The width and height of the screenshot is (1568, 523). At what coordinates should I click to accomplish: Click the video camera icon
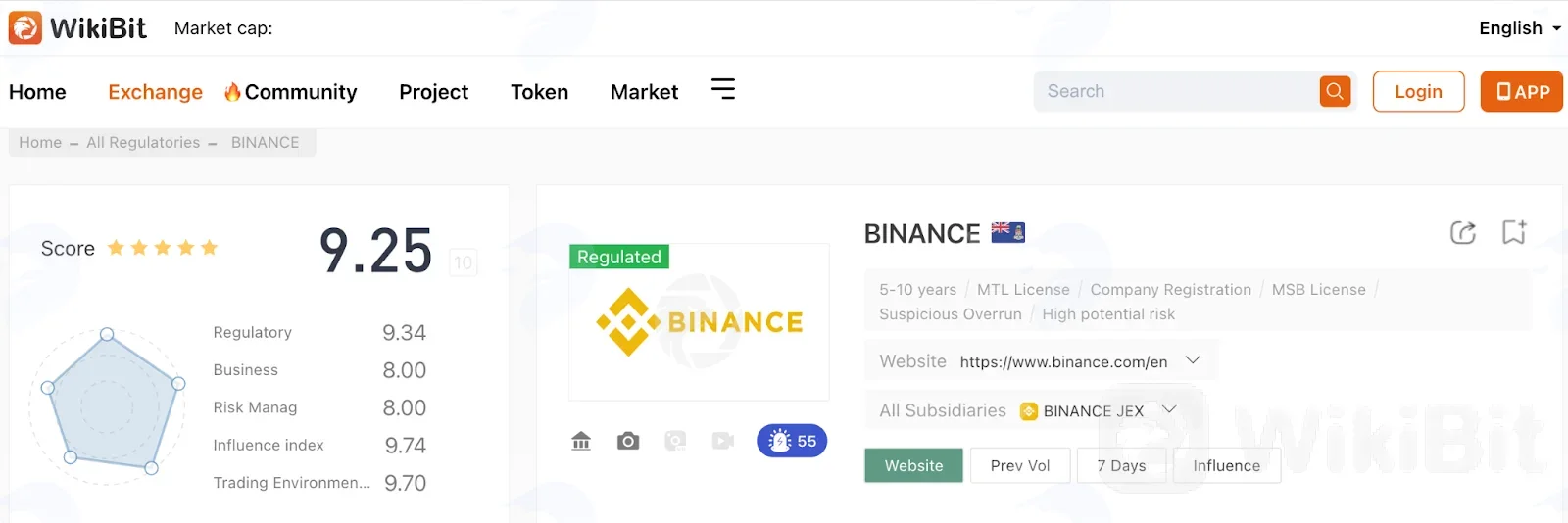[723, 441]
